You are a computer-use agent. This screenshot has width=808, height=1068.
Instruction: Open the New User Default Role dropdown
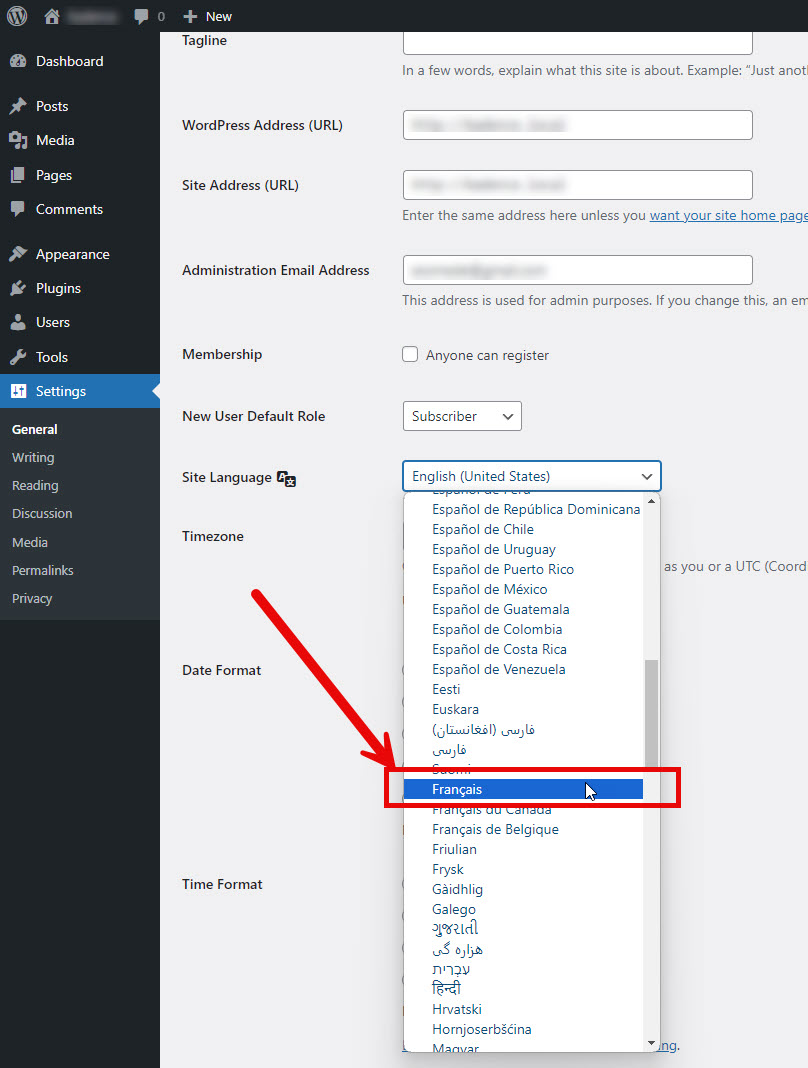tap(462, 416)
